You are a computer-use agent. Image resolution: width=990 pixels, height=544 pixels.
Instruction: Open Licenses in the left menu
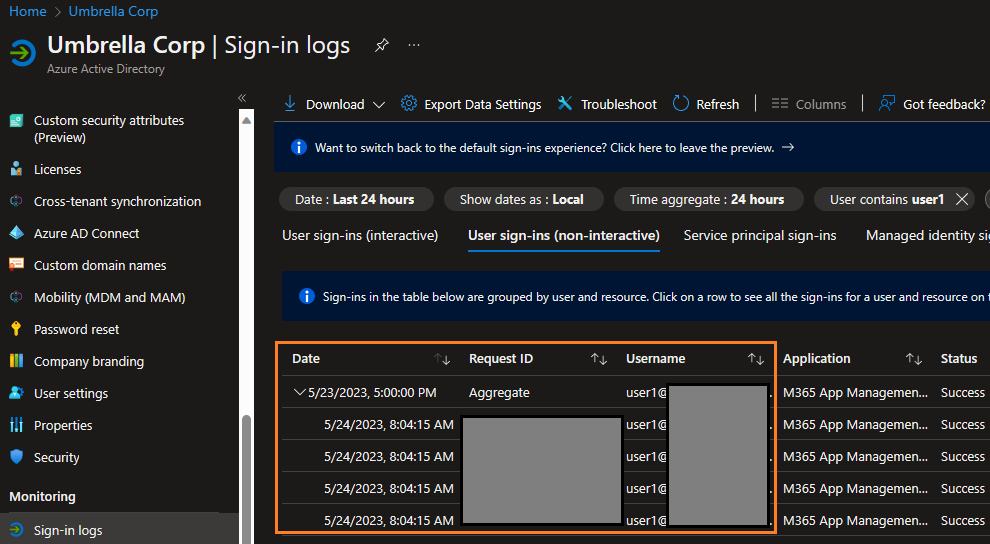click(x=57, y=169)
